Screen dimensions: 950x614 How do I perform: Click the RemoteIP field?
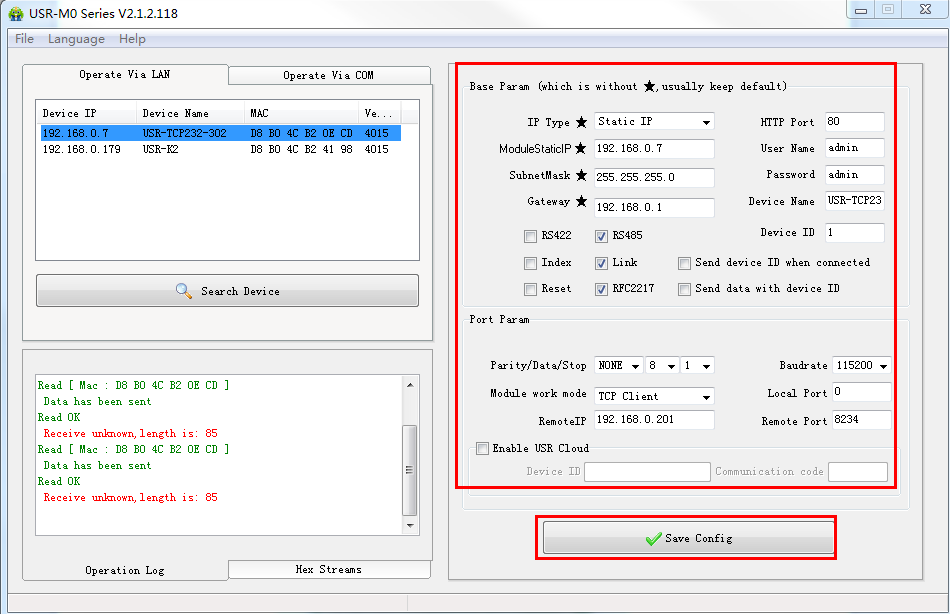[654, 420]
